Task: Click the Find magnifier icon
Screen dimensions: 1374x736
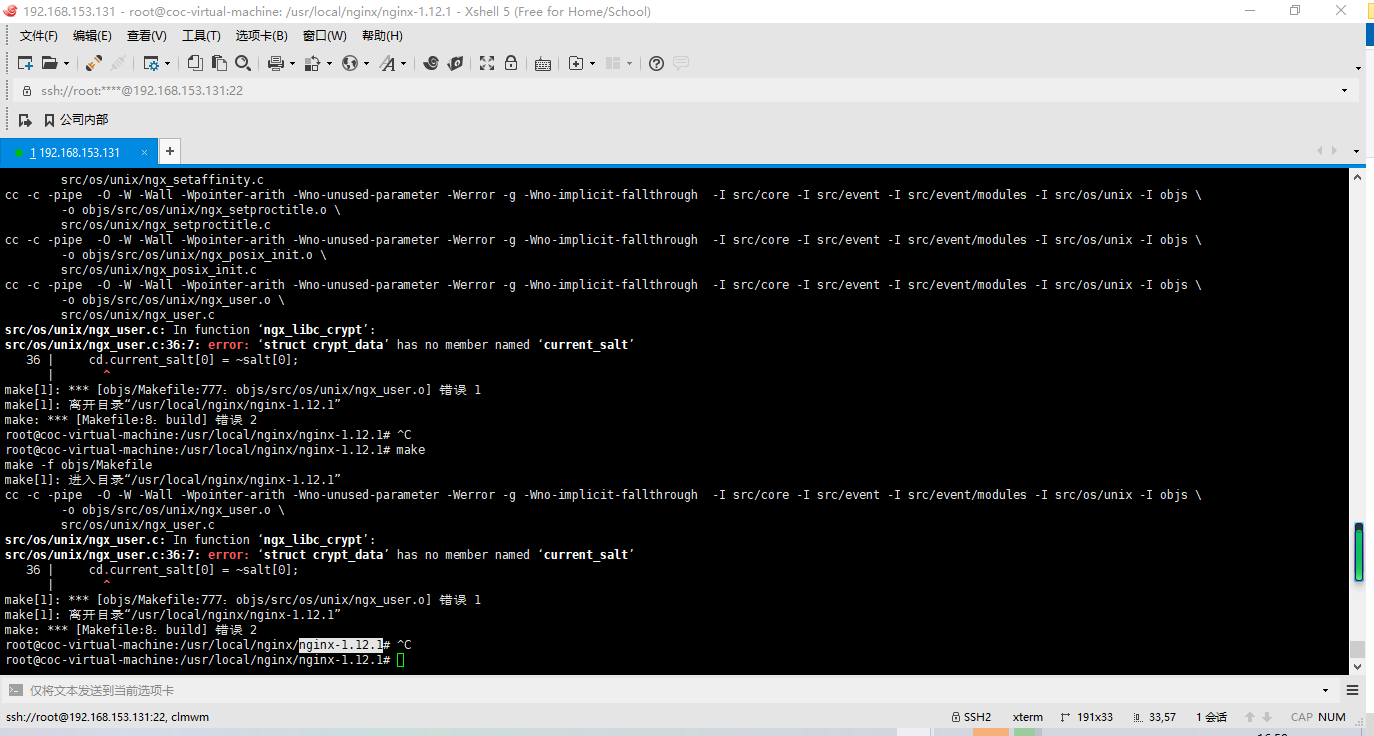Action: pos(243,63)
